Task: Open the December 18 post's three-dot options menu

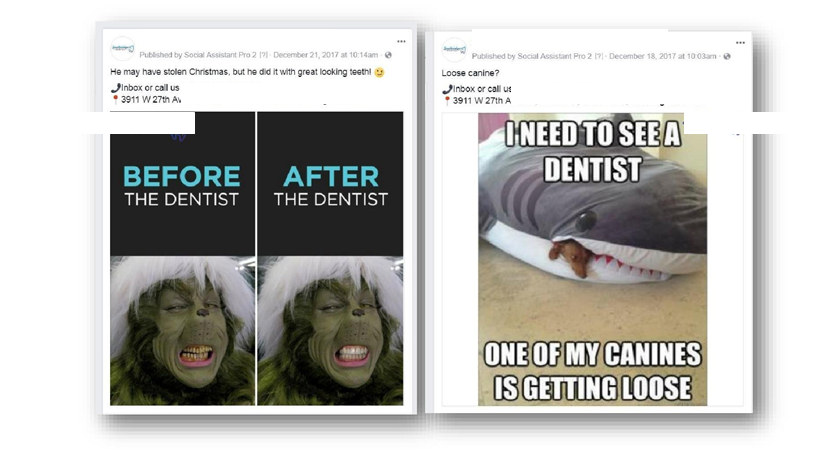Action: (x=738, y=42)
